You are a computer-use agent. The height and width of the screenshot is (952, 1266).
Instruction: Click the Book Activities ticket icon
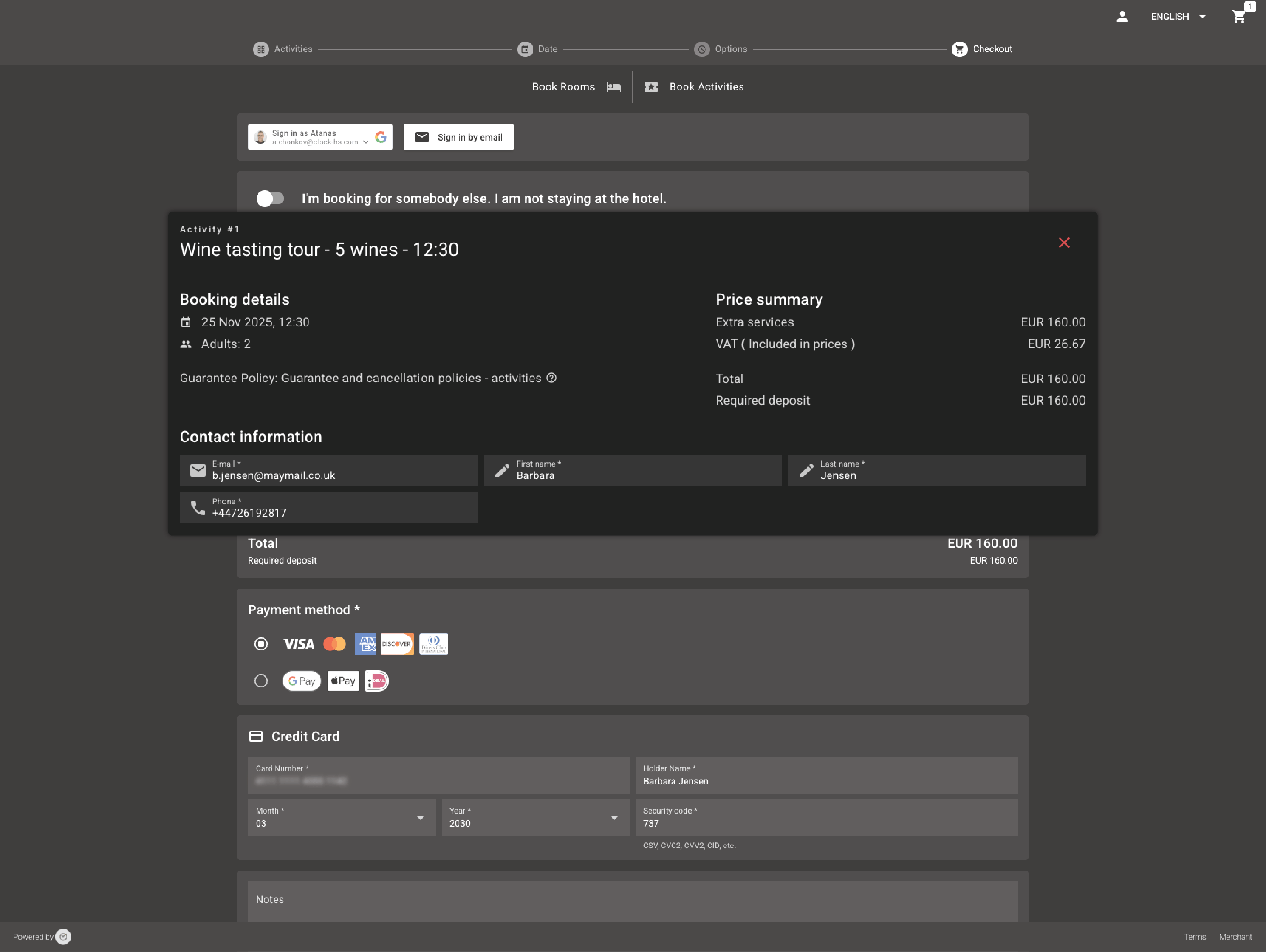tap(651, 87)
